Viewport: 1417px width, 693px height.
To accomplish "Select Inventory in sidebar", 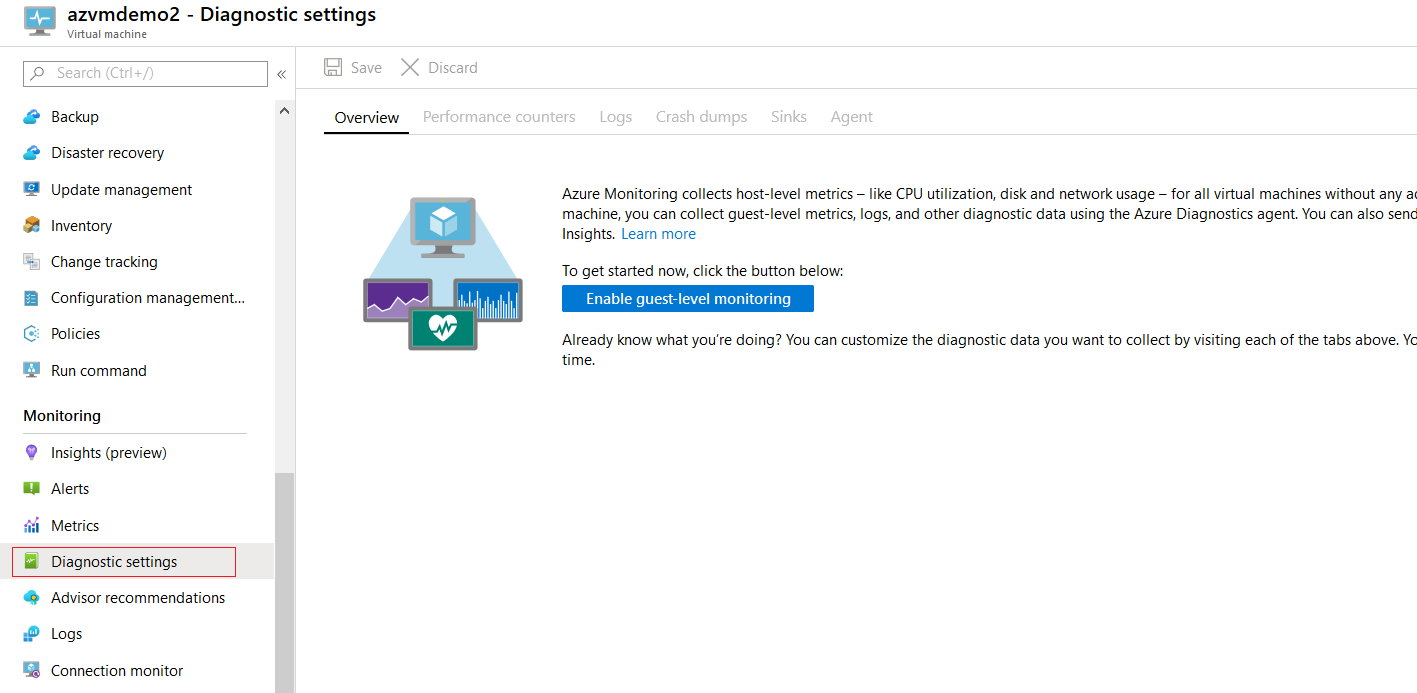I will coord(82,226).
